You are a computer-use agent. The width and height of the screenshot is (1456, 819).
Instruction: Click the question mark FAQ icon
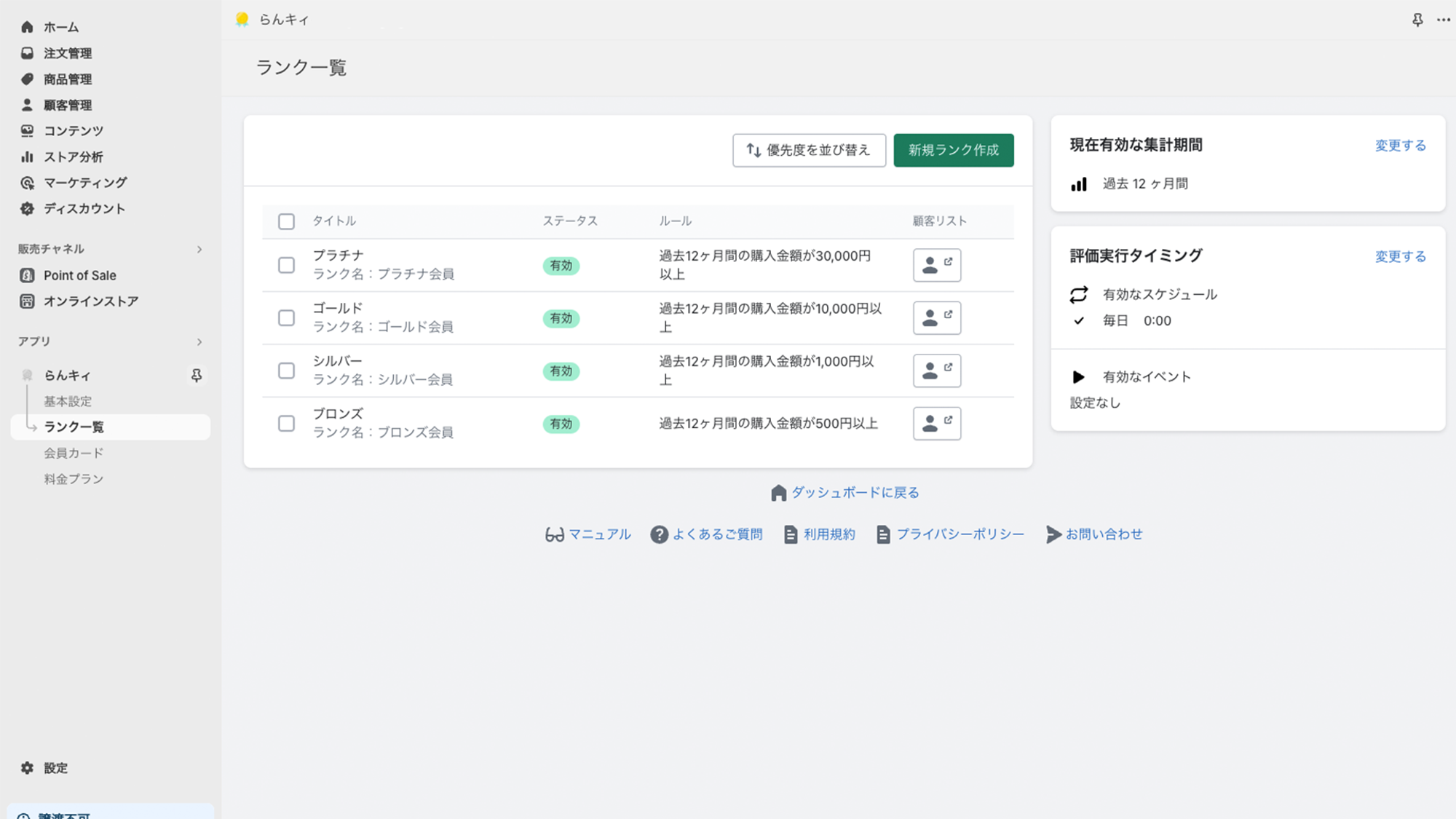tap(659, 534)
